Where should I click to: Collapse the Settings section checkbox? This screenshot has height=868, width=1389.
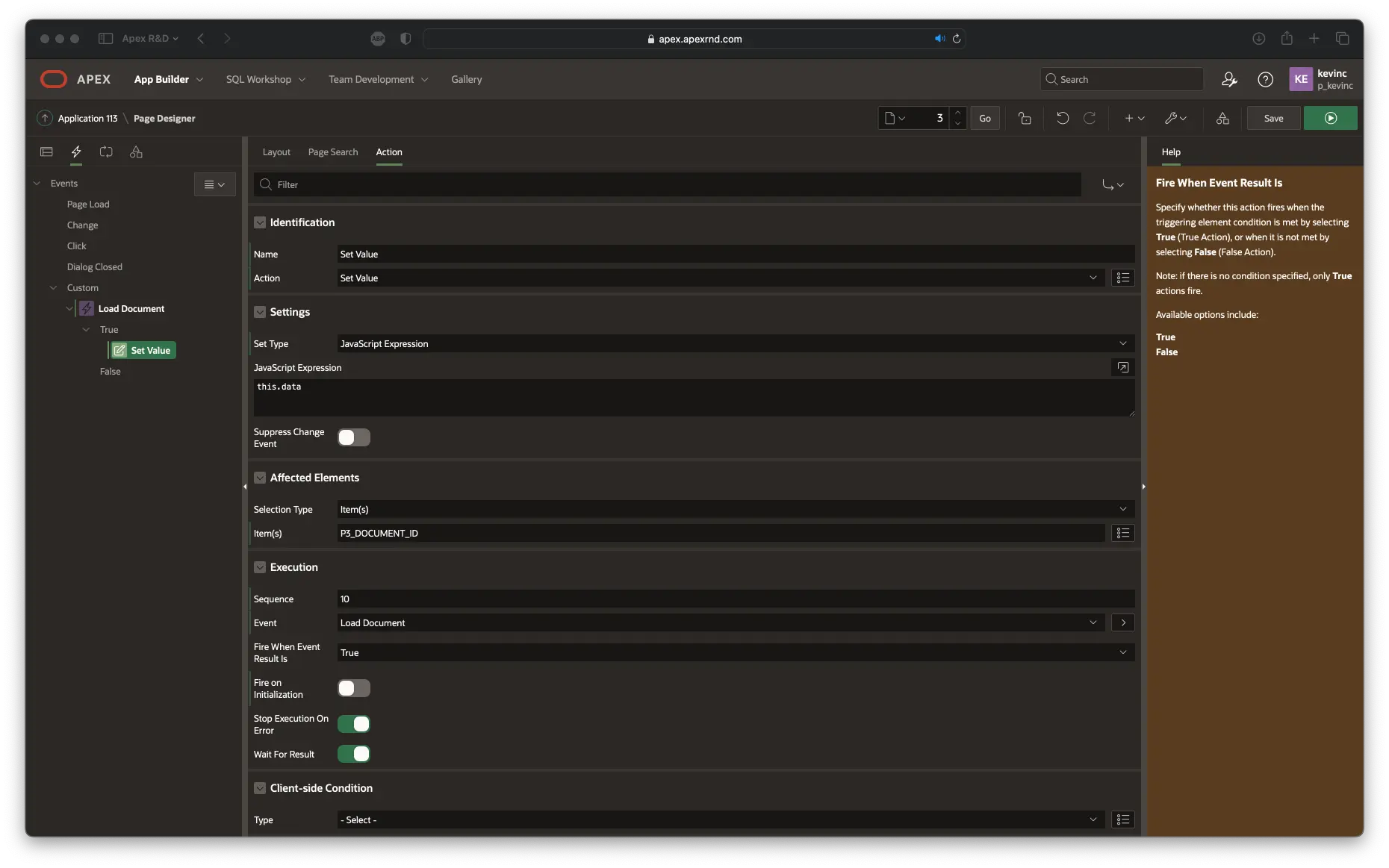click(260, 312)
